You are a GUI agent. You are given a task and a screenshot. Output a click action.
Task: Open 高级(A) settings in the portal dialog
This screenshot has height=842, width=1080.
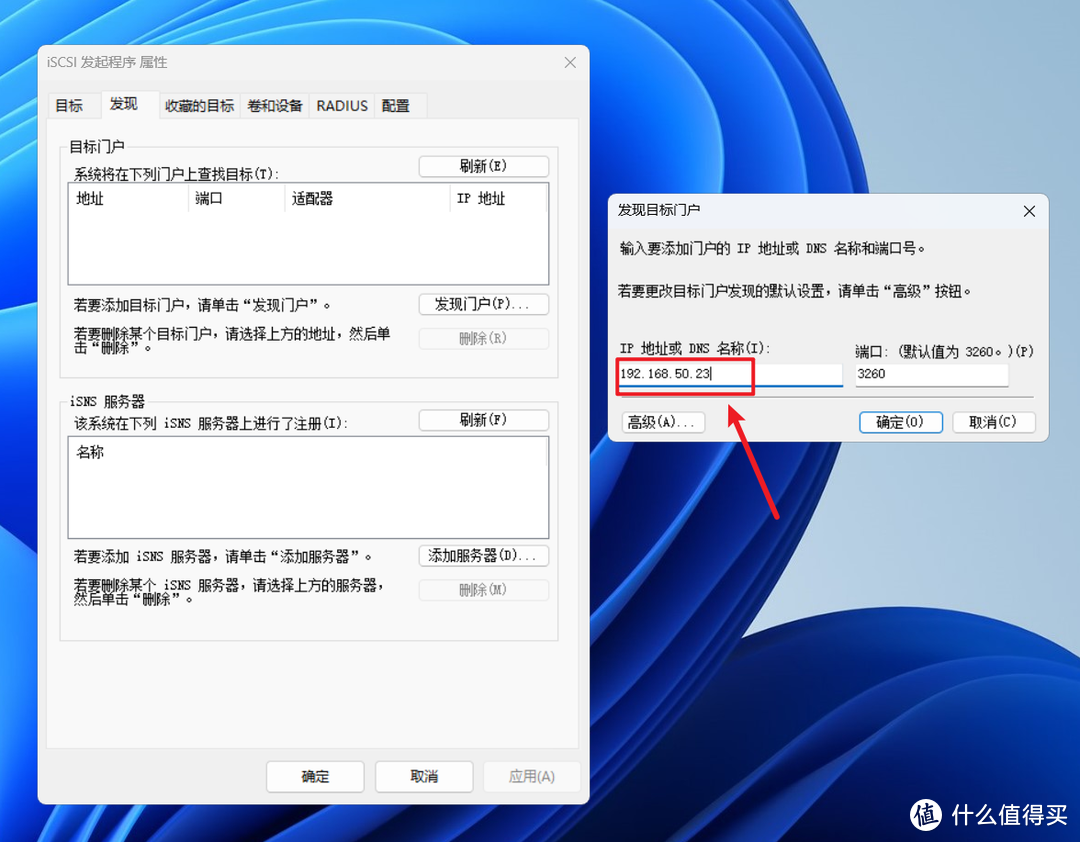662,422
